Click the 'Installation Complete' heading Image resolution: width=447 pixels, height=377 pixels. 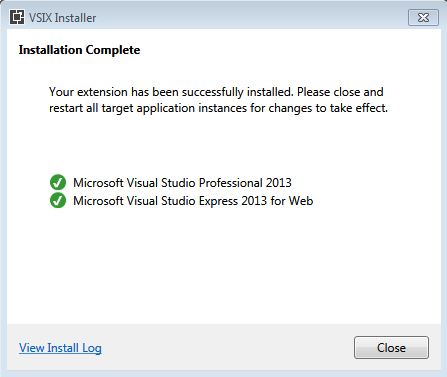(x=79, y=50)
